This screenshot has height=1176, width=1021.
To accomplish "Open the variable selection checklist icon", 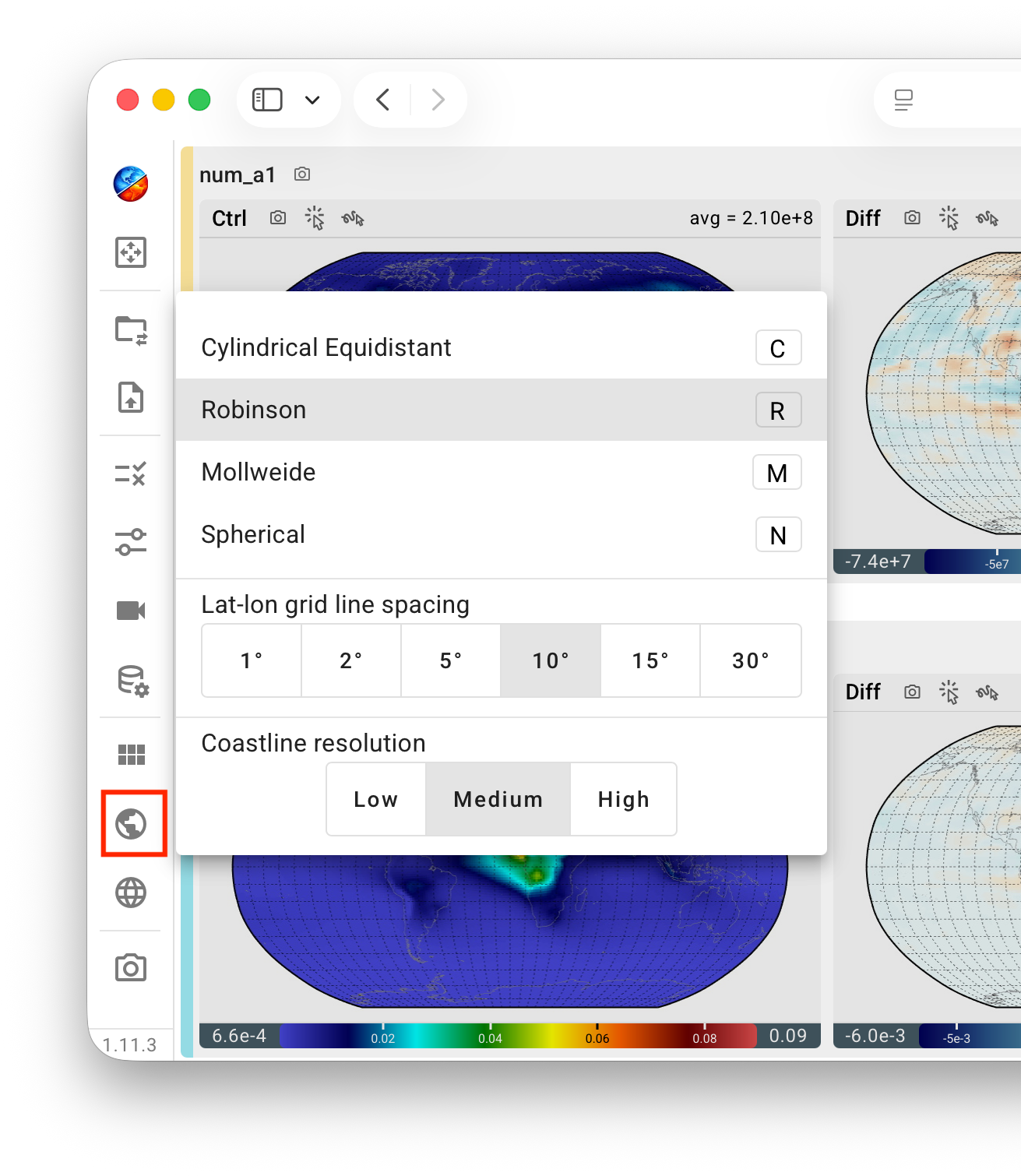I will point(131,474).
